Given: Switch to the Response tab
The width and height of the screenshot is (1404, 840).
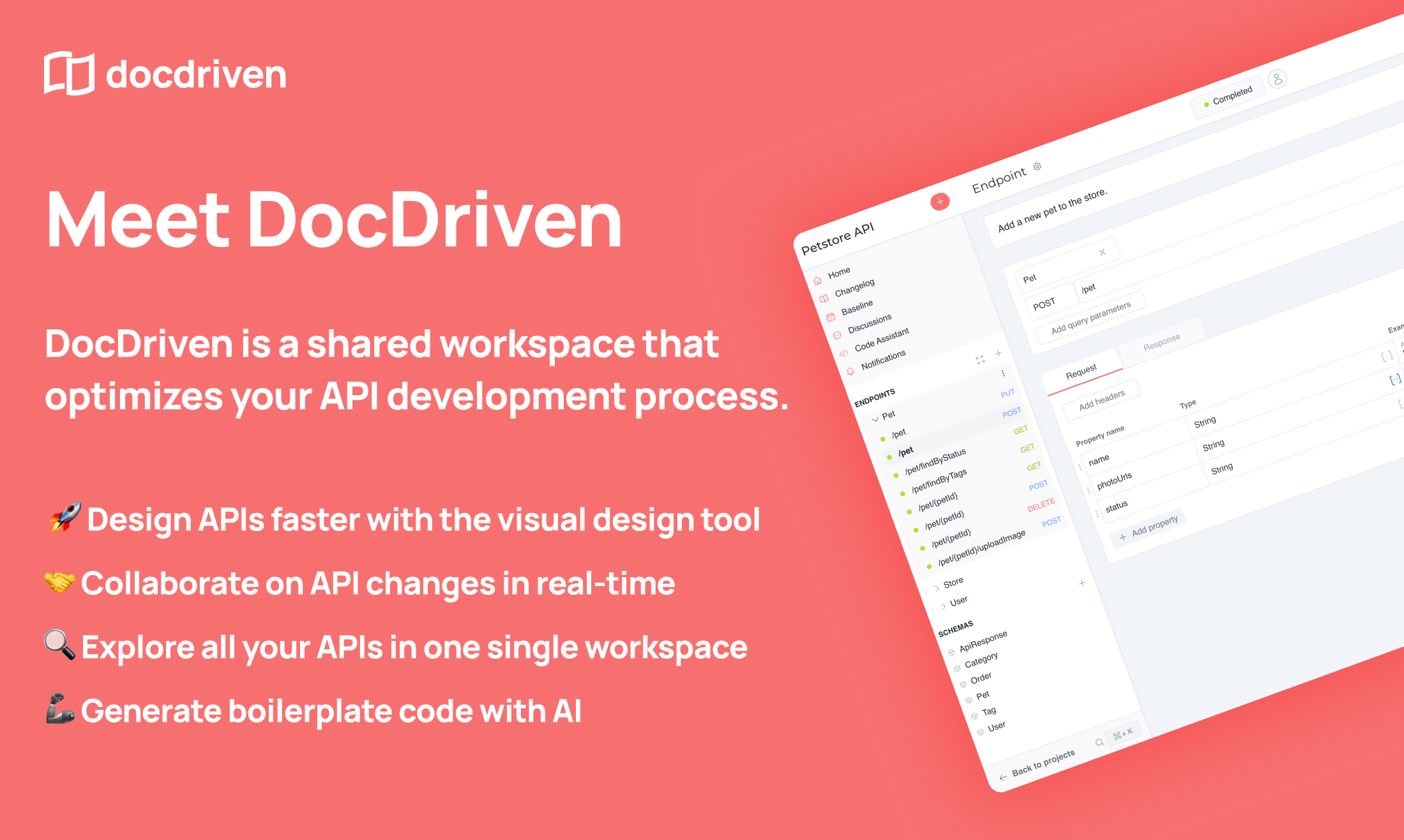Looking at the screenshot, I should pyautogui.click(x=1161, y=342).
